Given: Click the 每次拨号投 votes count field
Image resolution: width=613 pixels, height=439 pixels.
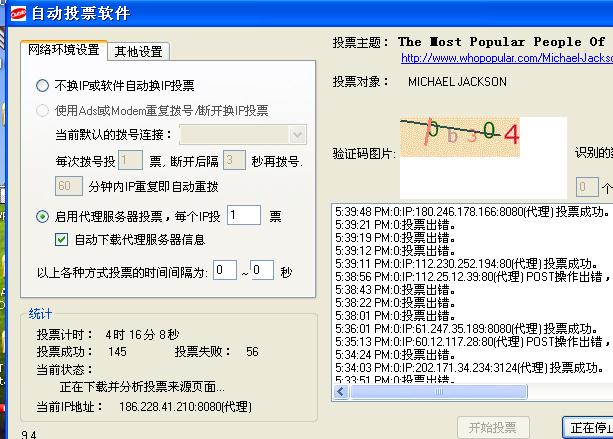Looking at the screenshot, I should (131, 160).
